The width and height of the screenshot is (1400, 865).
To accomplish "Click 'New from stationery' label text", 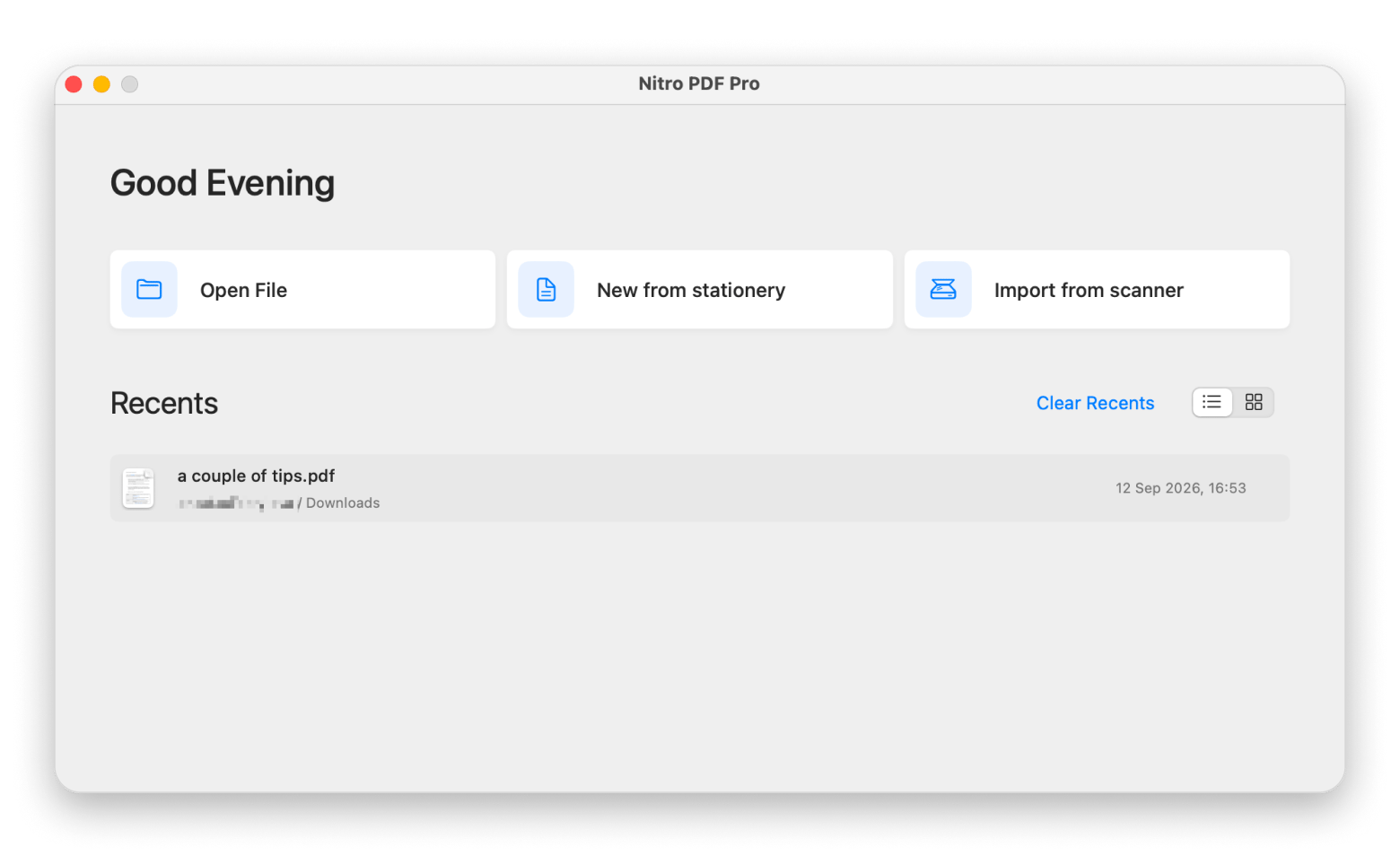I will pyautogui.click(x=691, y=290).
